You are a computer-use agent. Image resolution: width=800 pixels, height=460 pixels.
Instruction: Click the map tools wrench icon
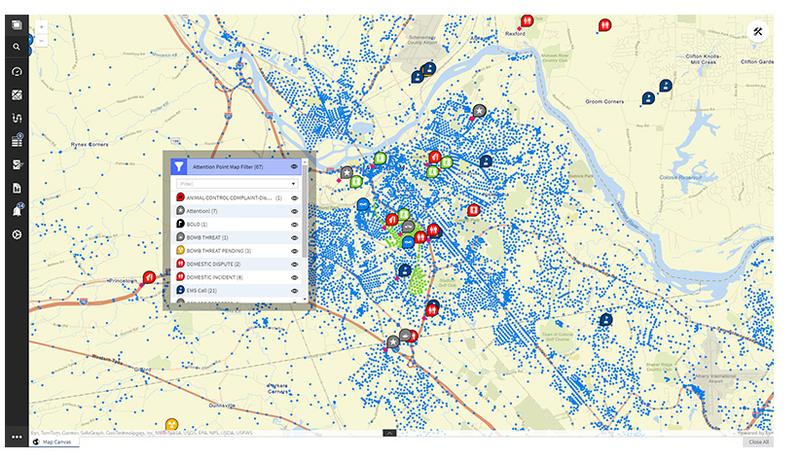click(x=758, y=32)
